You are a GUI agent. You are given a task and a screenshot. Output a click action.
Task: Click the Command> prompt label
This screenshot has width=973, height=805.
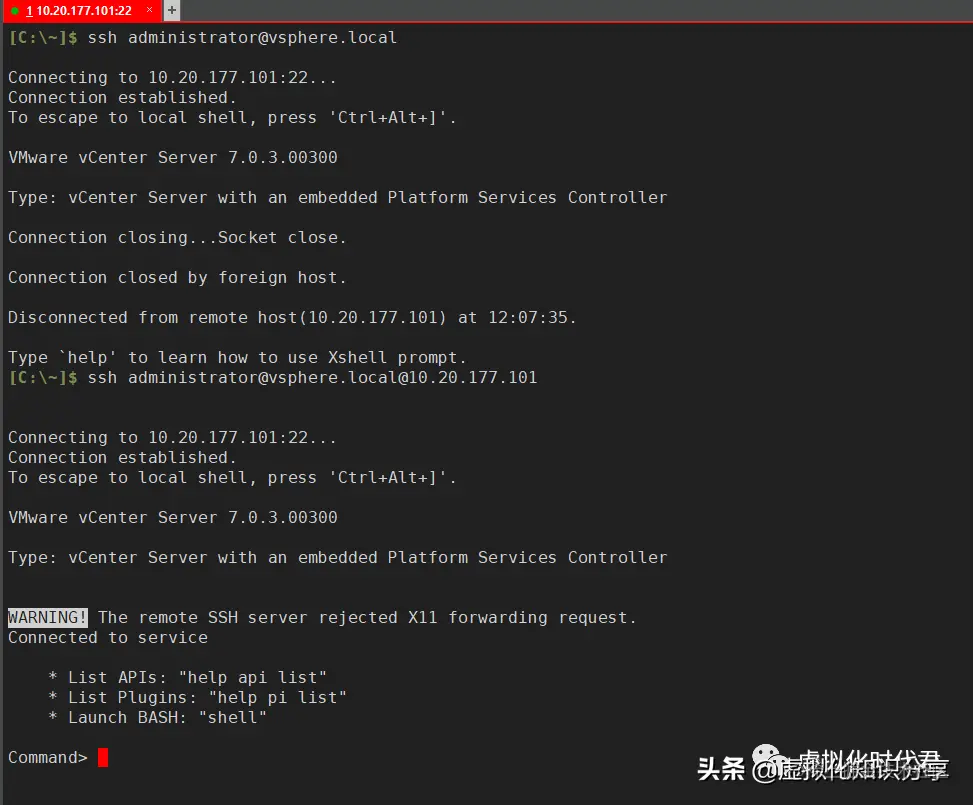click(47, 757)
